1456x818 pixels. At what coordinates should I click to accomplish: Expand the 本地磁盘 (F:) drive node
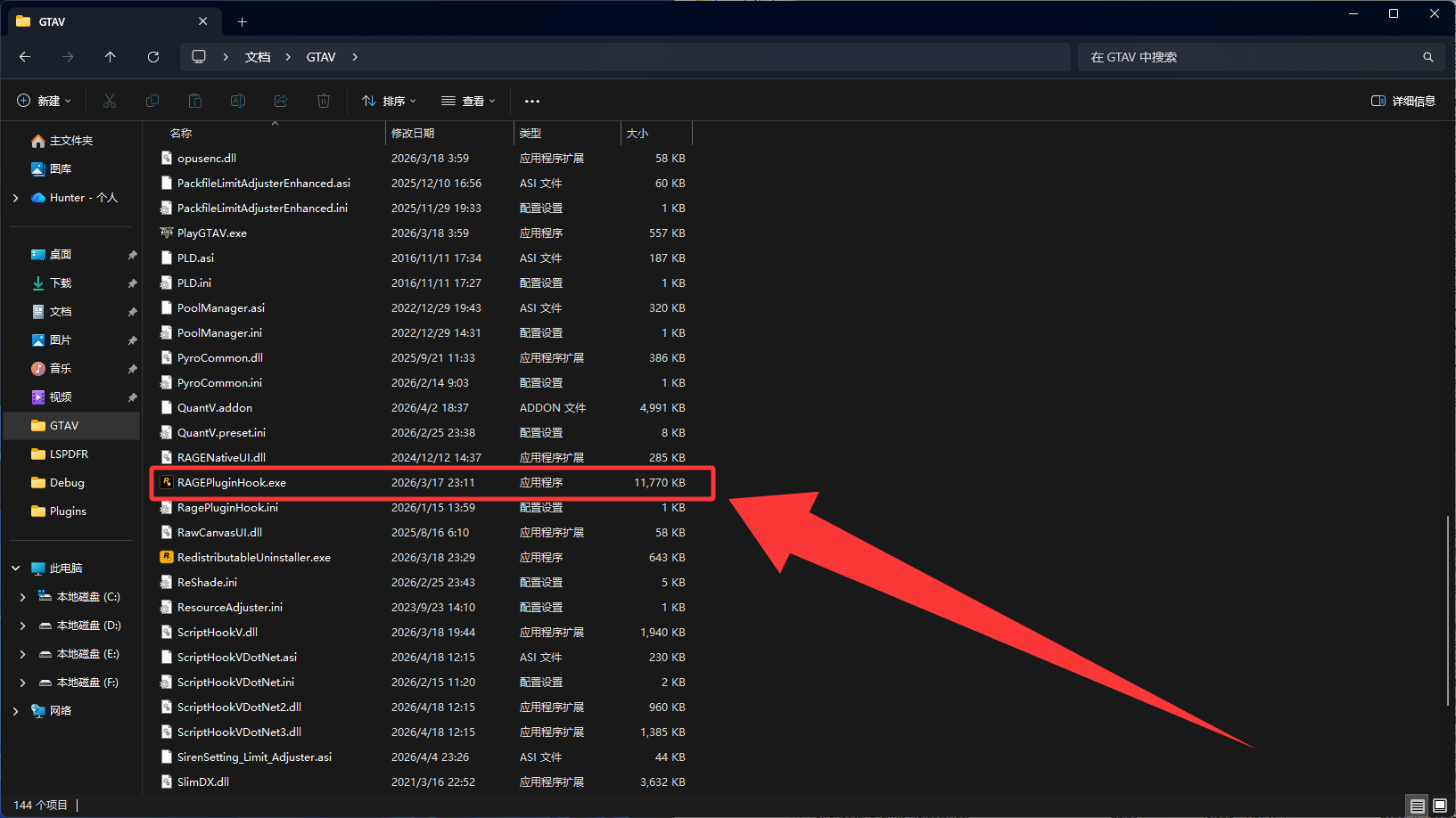point(23,683)
